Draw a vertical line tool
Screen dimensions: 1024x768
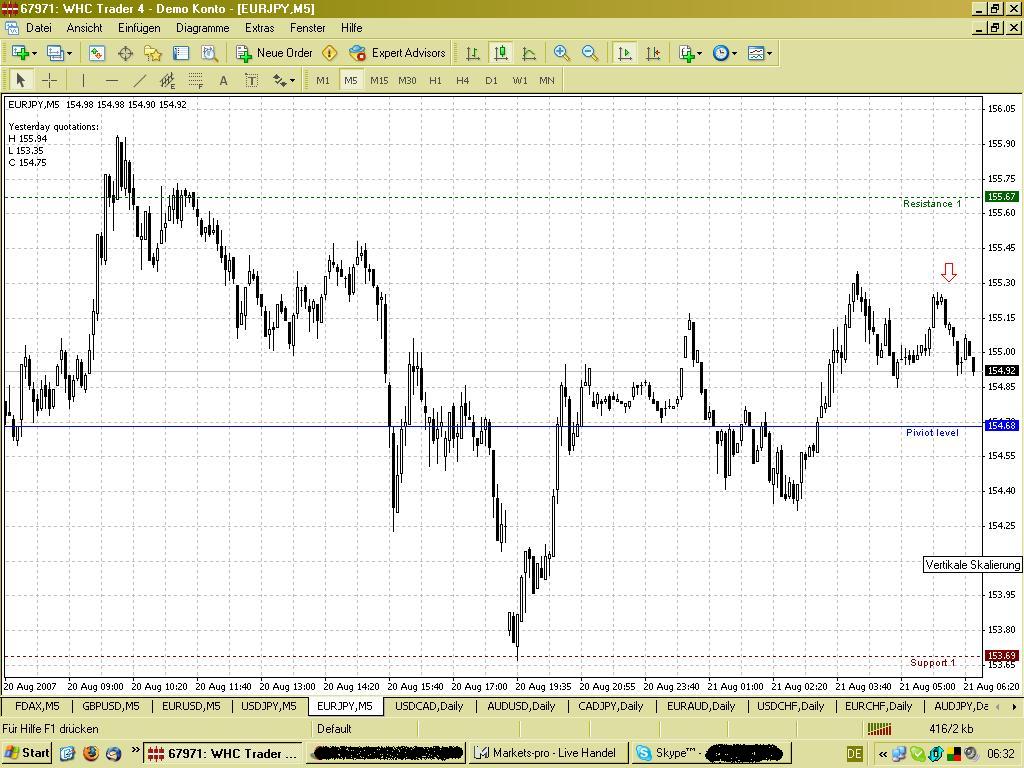(83, 80)
